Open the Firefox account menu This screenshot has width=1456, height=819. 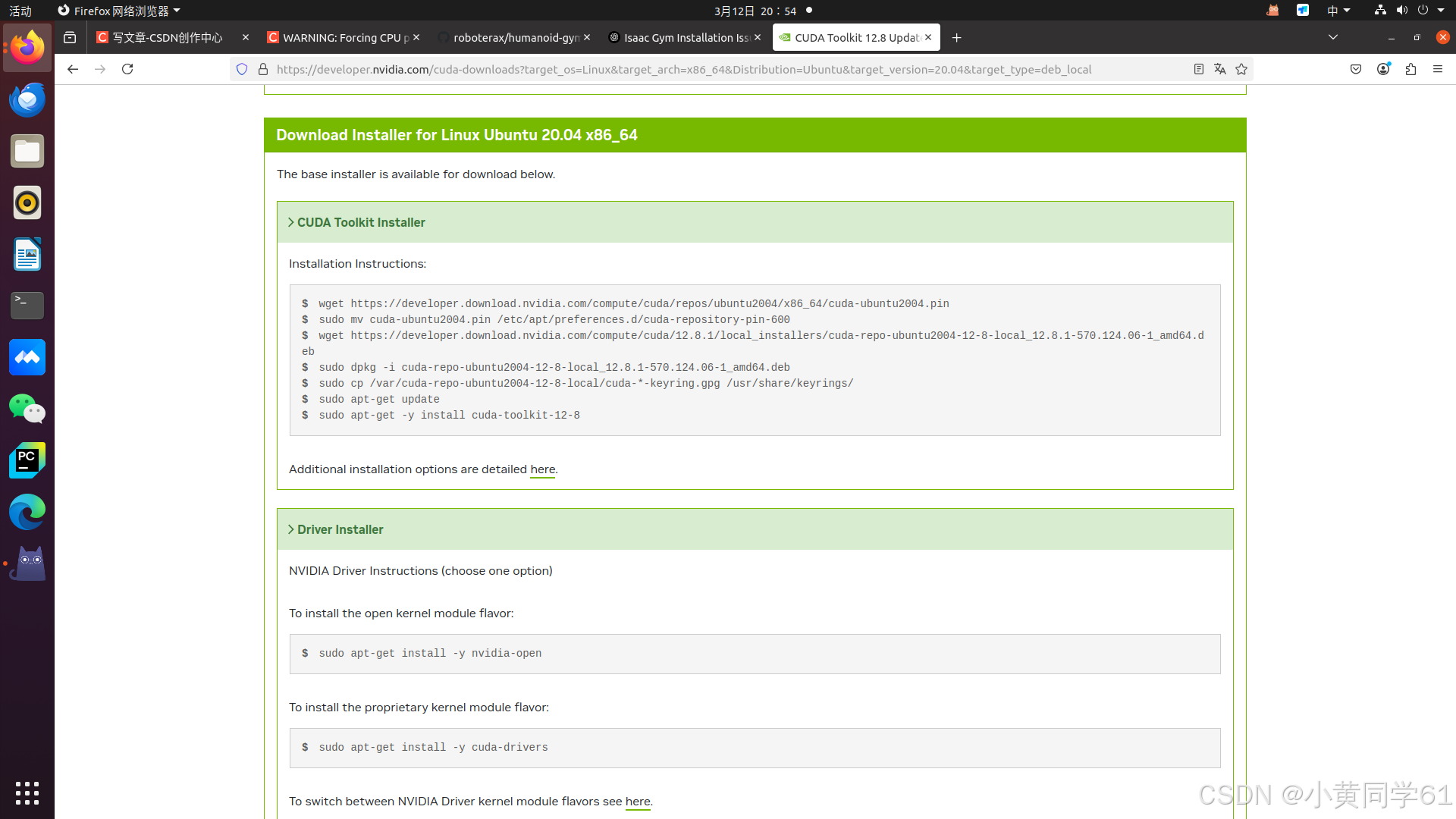[x=1383, y=69]
